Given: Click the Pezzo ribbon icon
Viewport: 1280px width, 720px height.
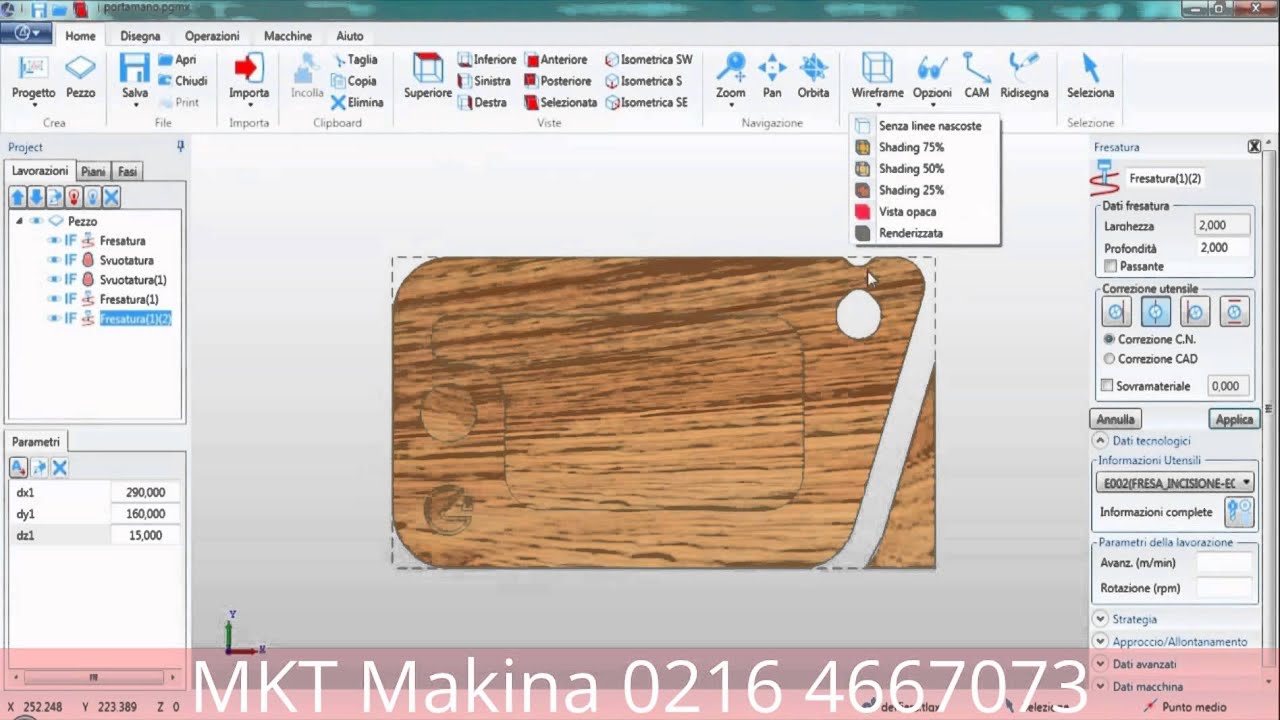Looking at the screenshot, I should tap(80, 77).
